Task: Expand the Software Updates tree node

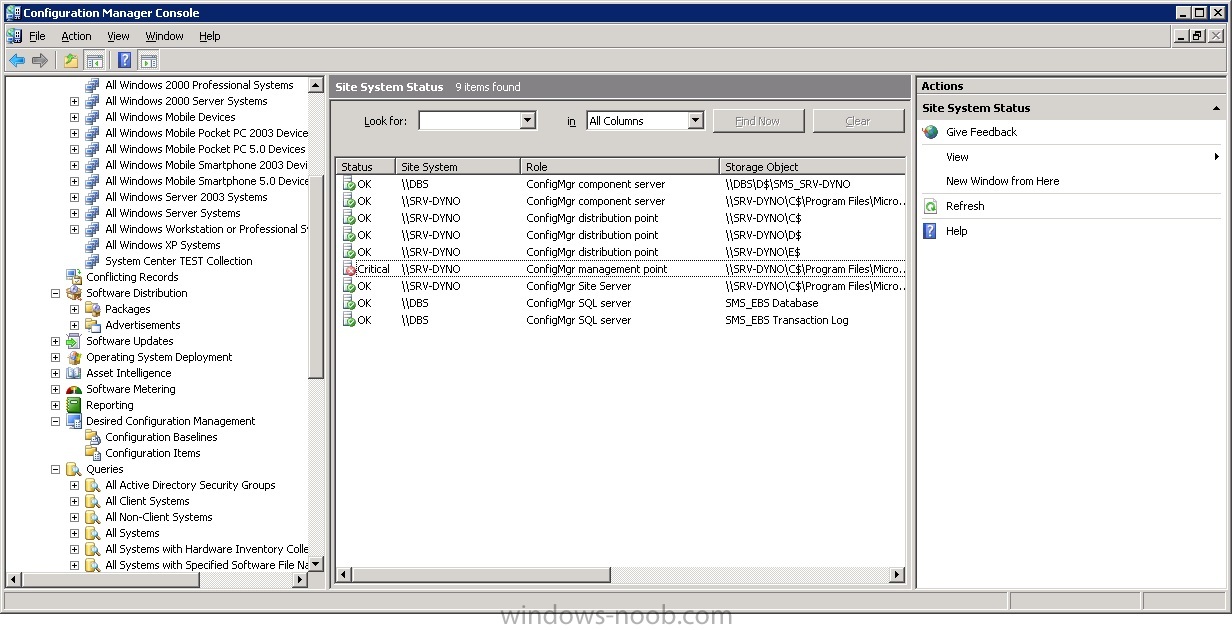Action: (x=56, y=341)
